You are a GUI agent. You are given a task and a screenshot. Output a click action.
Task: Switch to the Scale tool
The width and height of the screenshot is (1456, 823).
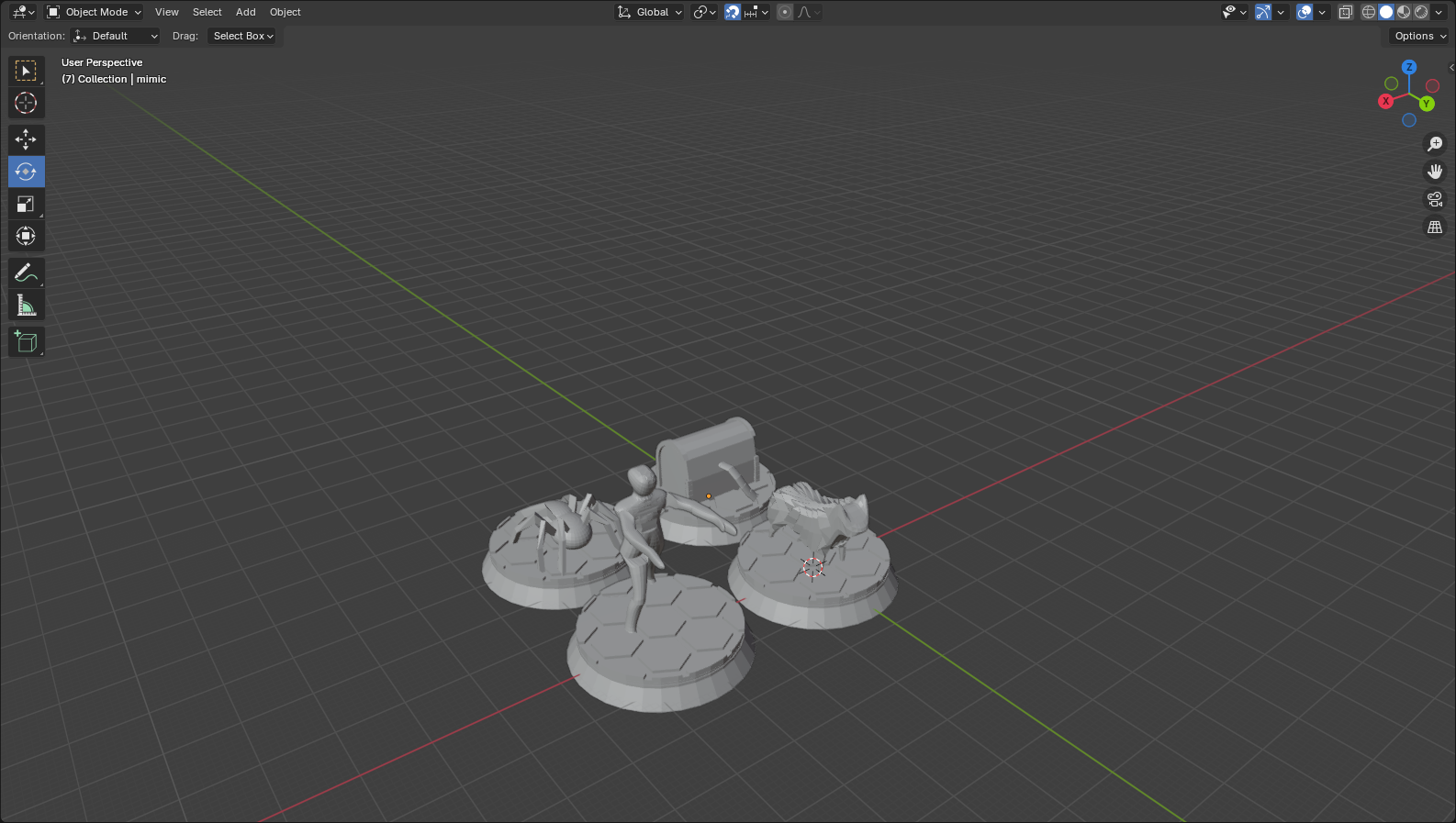[x=26, y=204]
